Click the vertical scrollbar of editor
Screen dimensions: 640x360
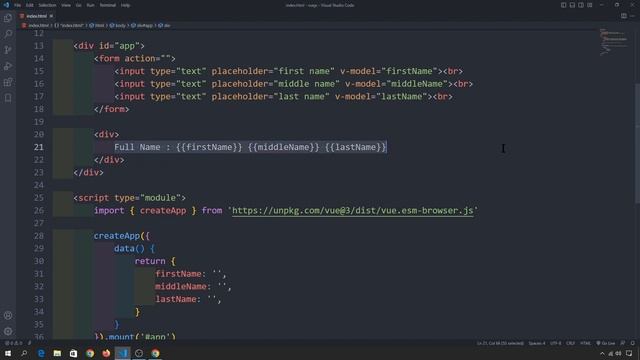coord(637,143)
